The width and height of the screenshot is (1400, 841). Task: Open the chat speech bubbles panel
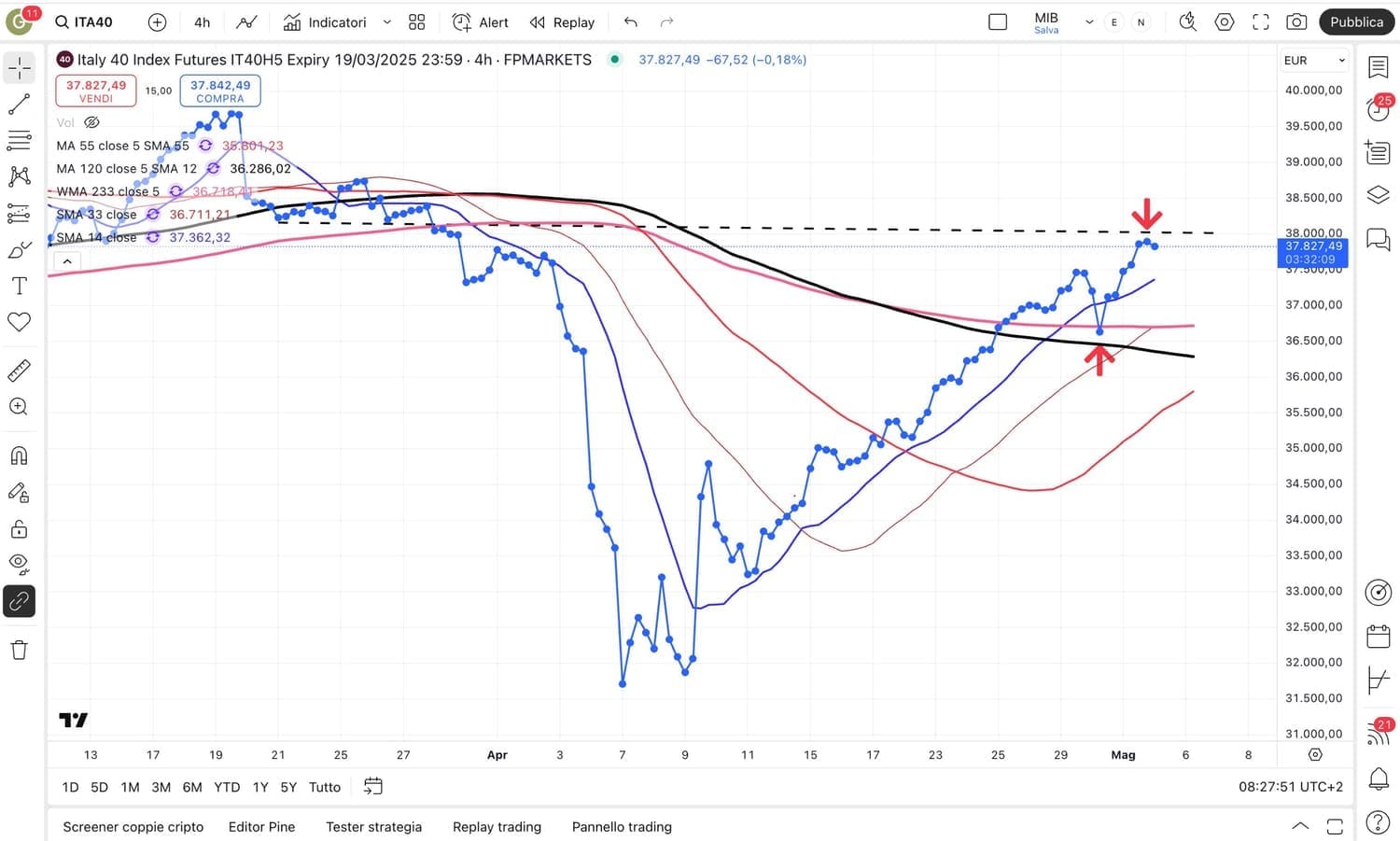pos(1379,239)
